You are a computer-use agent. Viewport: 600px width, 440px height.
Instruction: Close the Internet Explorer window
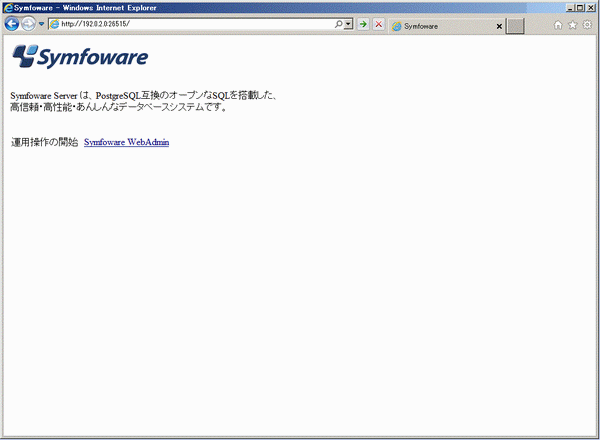(x=591, y=8)
